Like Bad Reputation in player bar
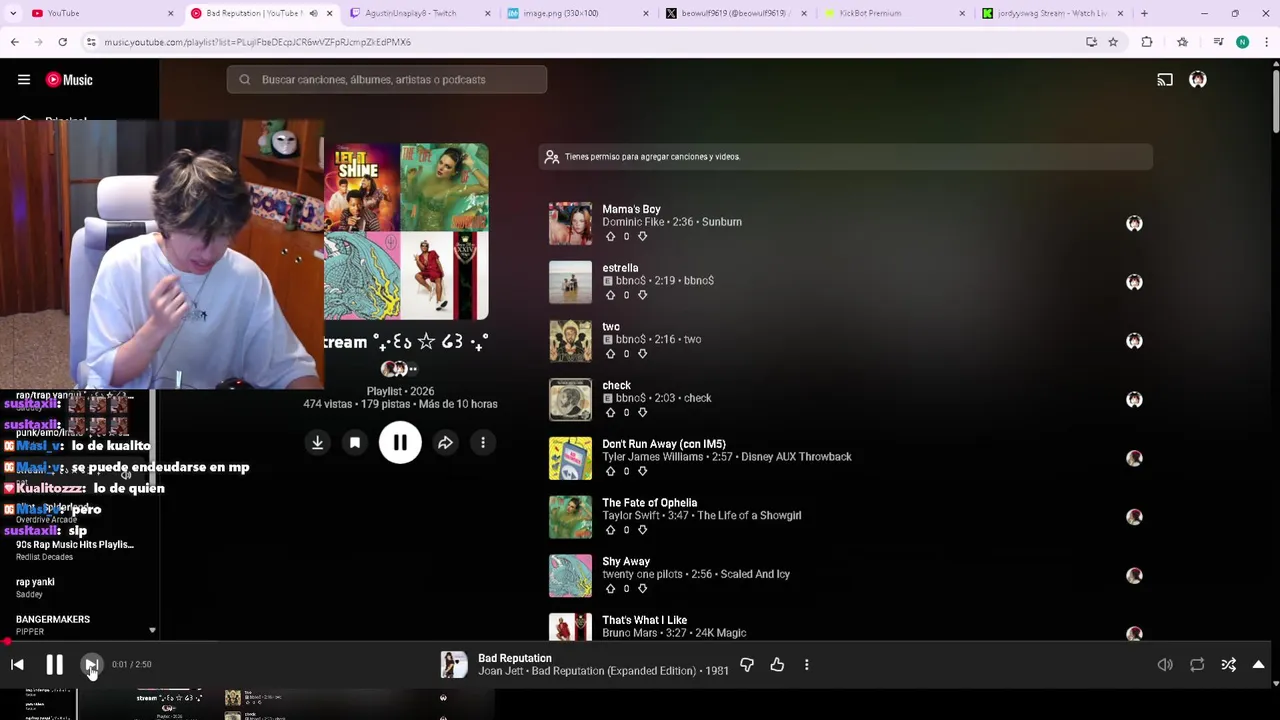Image resolution: width=1280 pixels, height=720 pixels. pos(777,665)
